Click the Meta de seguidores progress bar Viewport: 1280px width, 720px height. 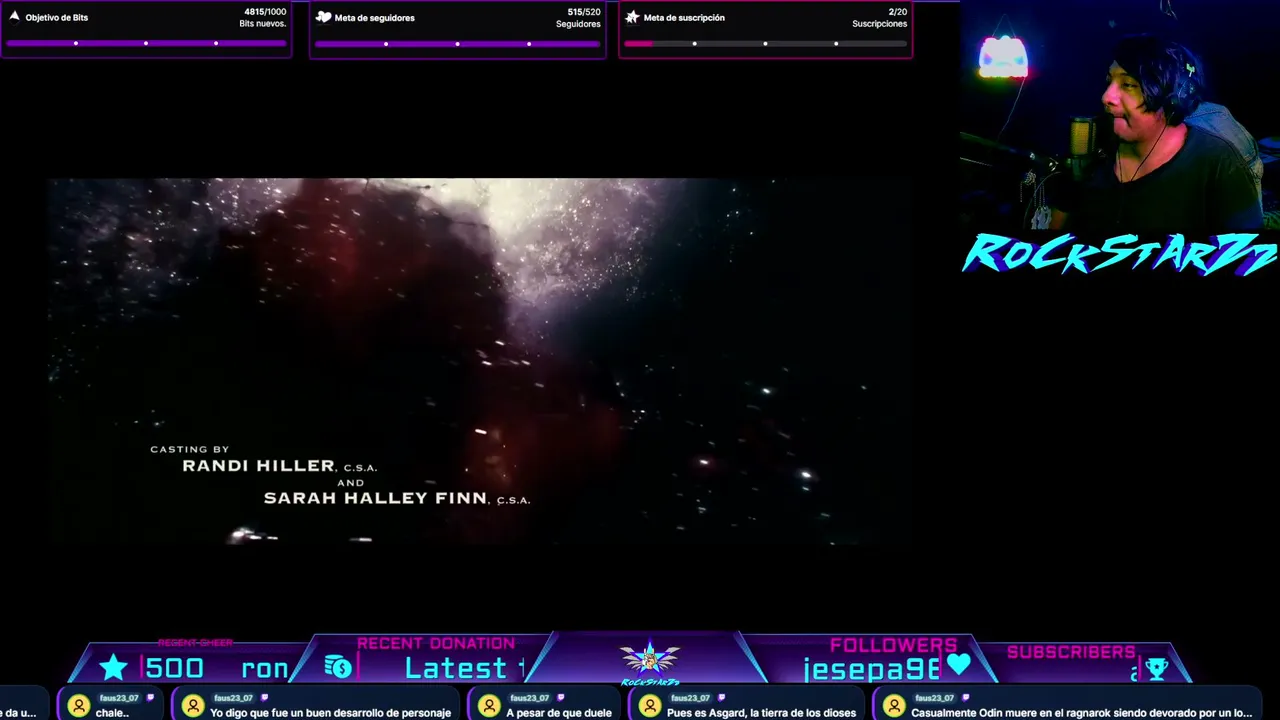pos(457,43)
